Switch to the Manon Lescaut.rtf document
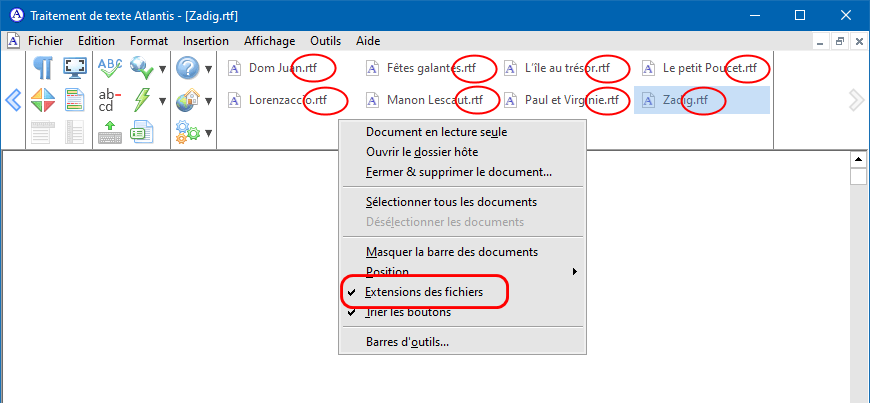 427,100
